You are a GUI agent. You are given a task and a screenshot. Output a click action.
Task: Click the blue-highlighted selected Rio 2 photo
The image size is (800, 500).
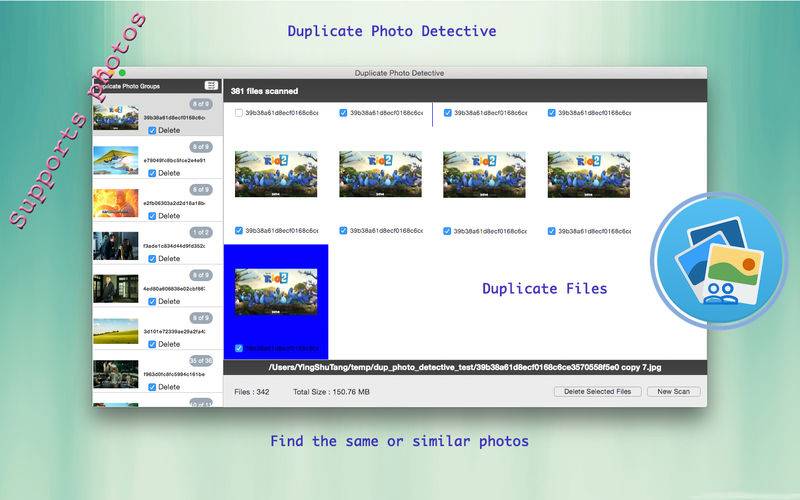click(276, 292)
